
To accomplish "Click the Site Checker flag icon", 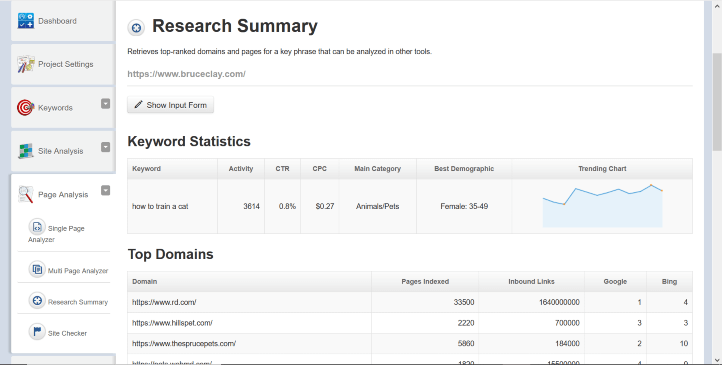I will pyautogui.click(x=37, y=332).
